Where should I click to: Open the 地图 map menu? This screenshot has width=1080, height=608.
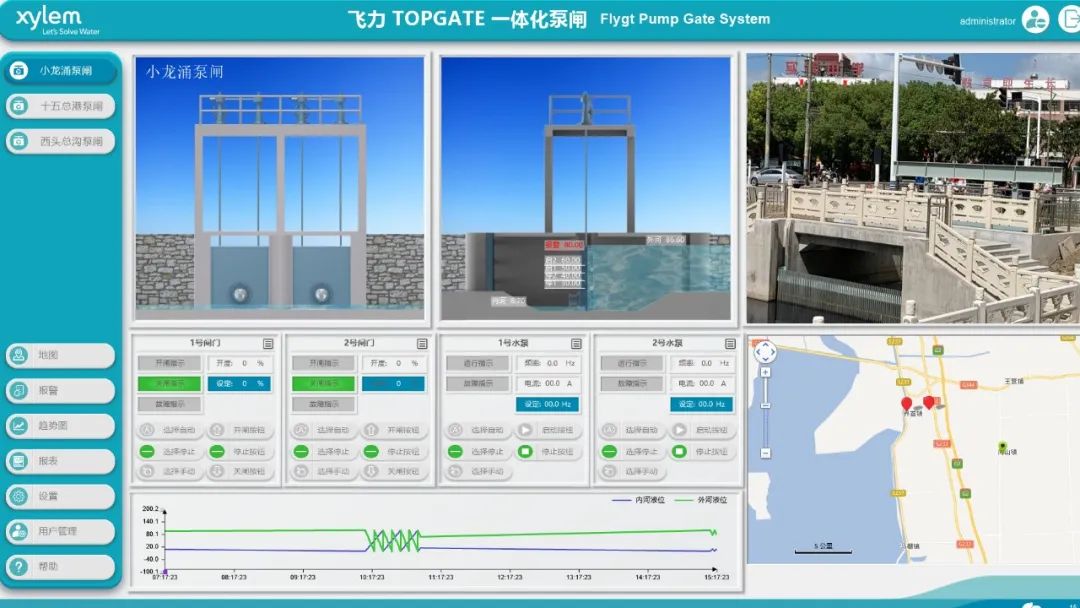coord(61,355)
